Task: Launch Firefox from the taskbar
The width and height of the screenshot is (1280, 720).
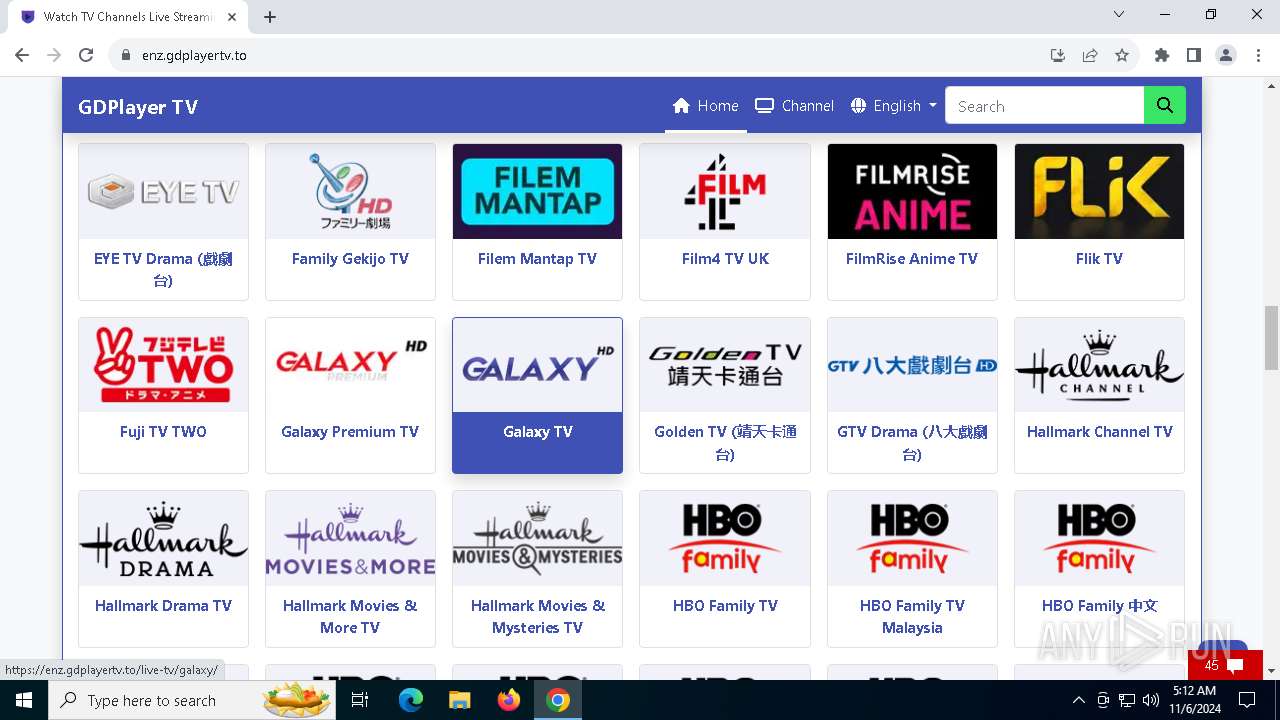Action: coord(509,700)
